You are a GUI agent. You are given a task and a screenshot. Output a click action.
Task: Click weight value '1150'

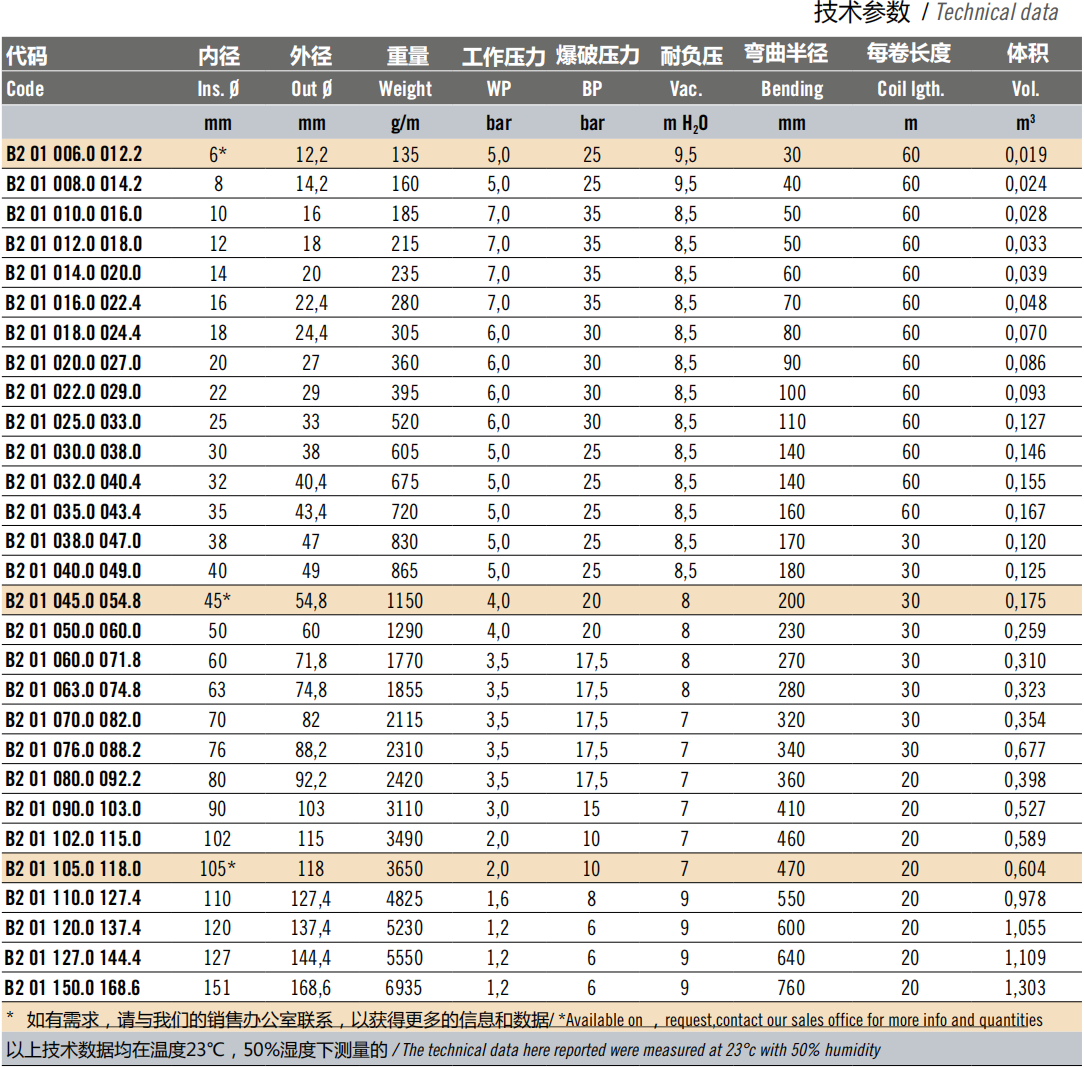(404, 601)
